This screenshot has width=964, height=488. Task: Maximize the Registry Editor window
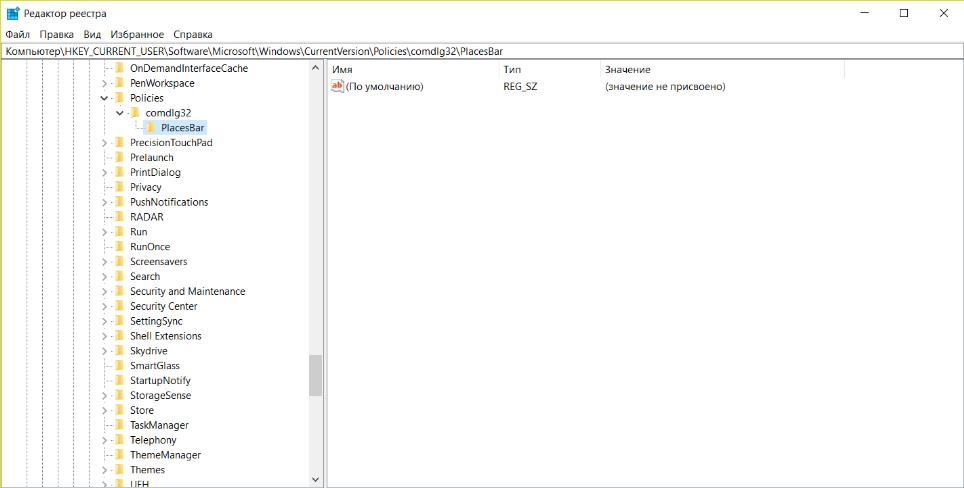coord(904,14)
